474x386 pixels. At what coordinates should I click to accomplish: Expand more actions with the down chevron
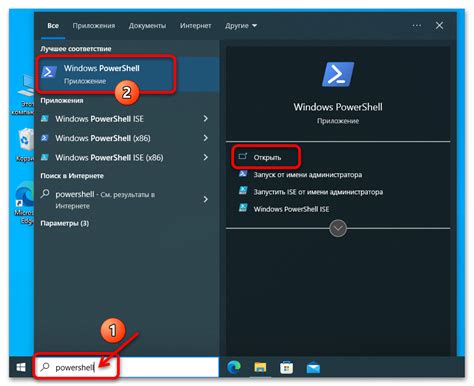pos(338,228)
